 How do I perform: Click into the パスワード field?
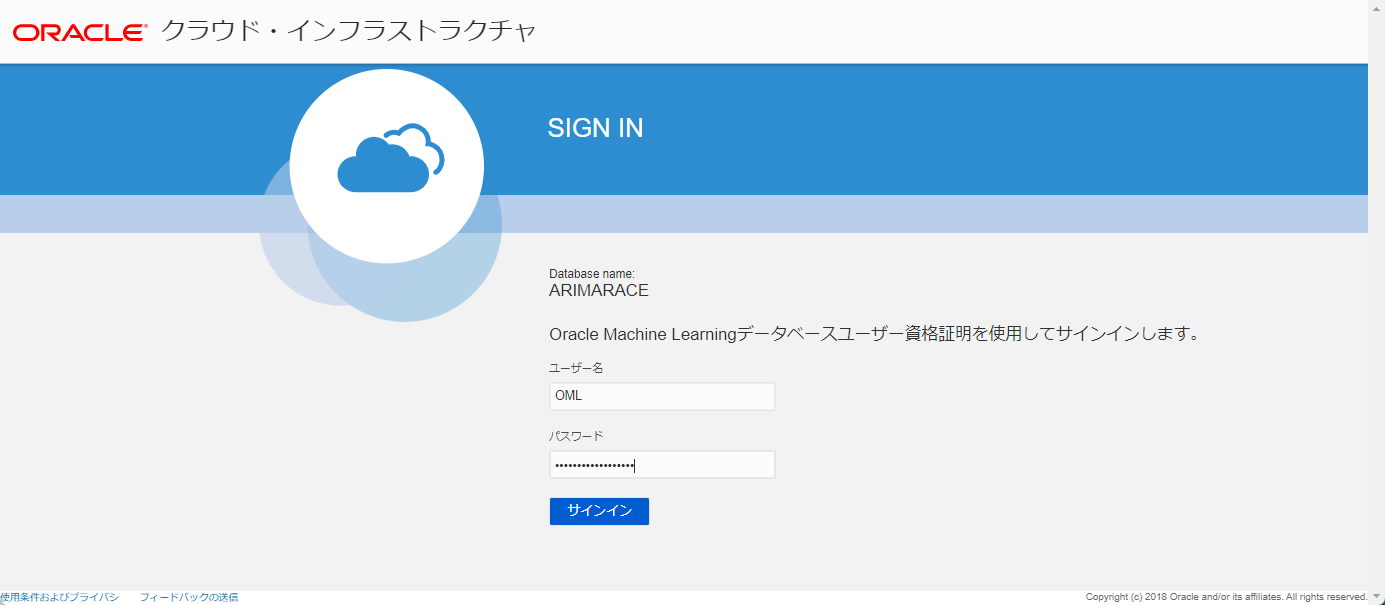pos(662,465)
